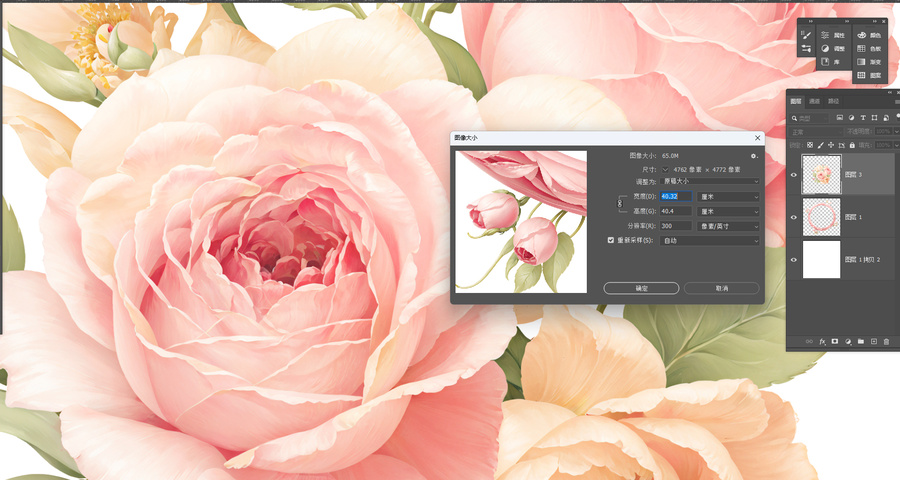Open the Gradients (渐变) panel
The image size is (900, 480).
click(870, 62)
